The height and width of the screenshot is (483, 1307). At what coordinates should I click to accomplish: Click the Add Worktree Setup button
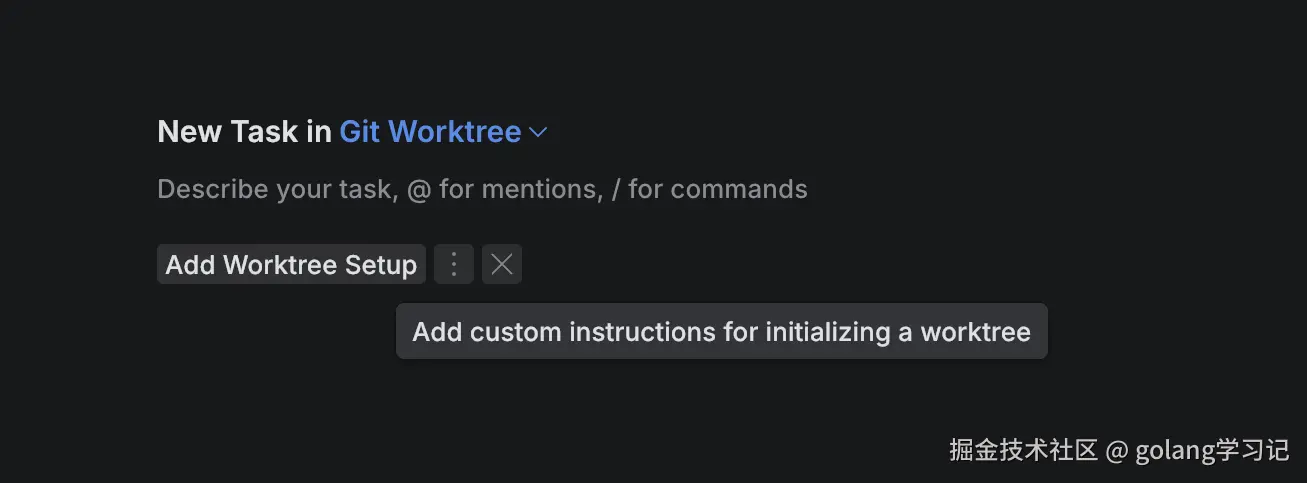tap(291, 265)
